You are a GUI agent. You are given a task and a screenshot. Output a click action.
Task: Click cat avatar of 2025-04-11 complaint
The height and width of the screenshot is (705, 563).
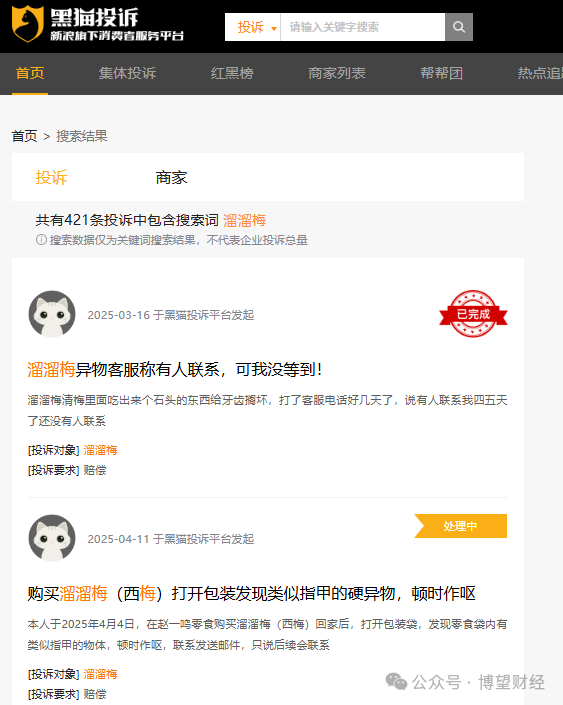pos(52,538)
